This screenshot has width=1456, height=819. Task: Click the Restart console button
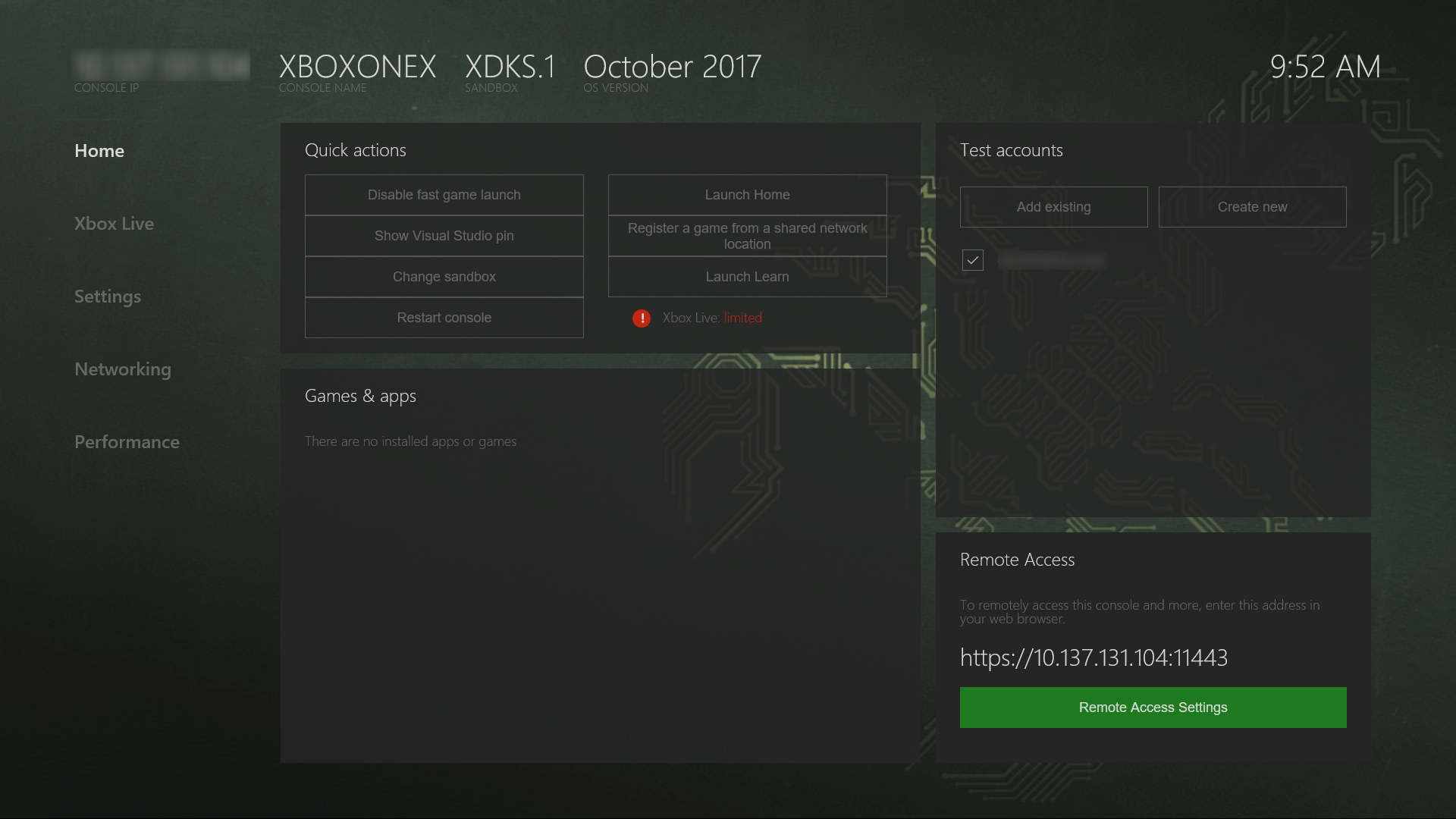click(x=444, y=317)
